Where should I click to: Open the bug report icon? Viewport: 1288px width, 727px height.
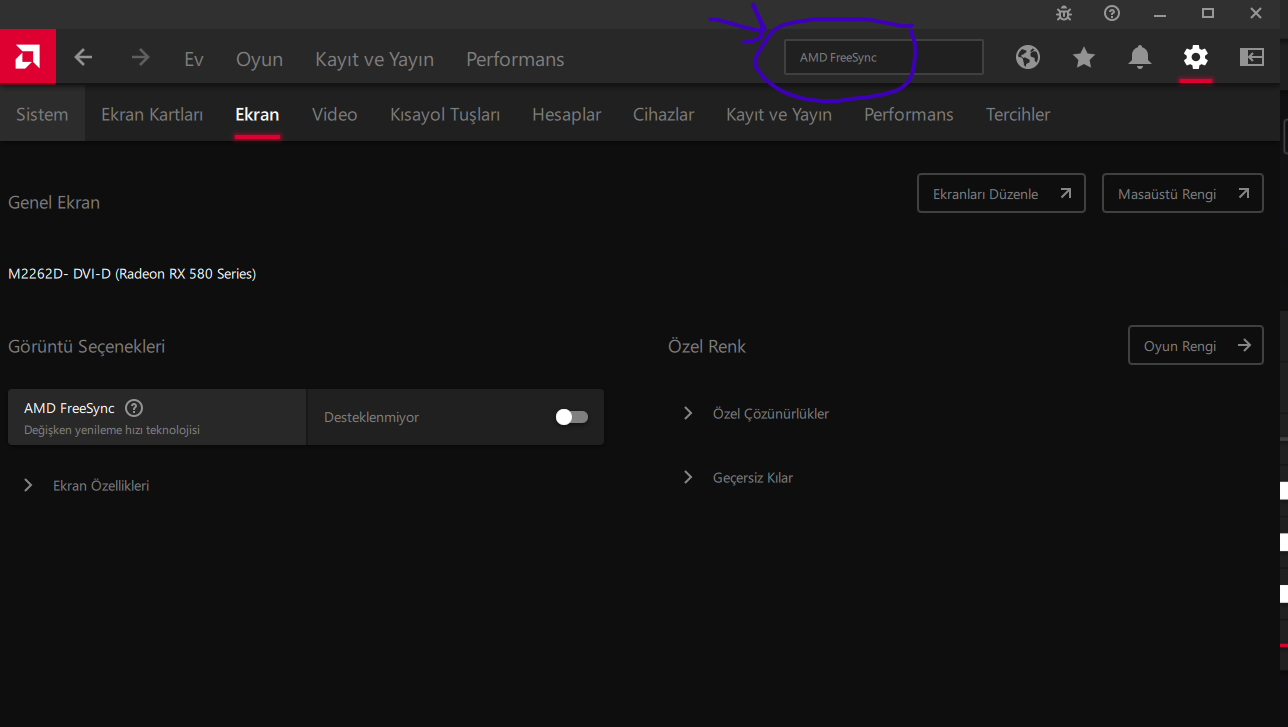click(1063, 13)
